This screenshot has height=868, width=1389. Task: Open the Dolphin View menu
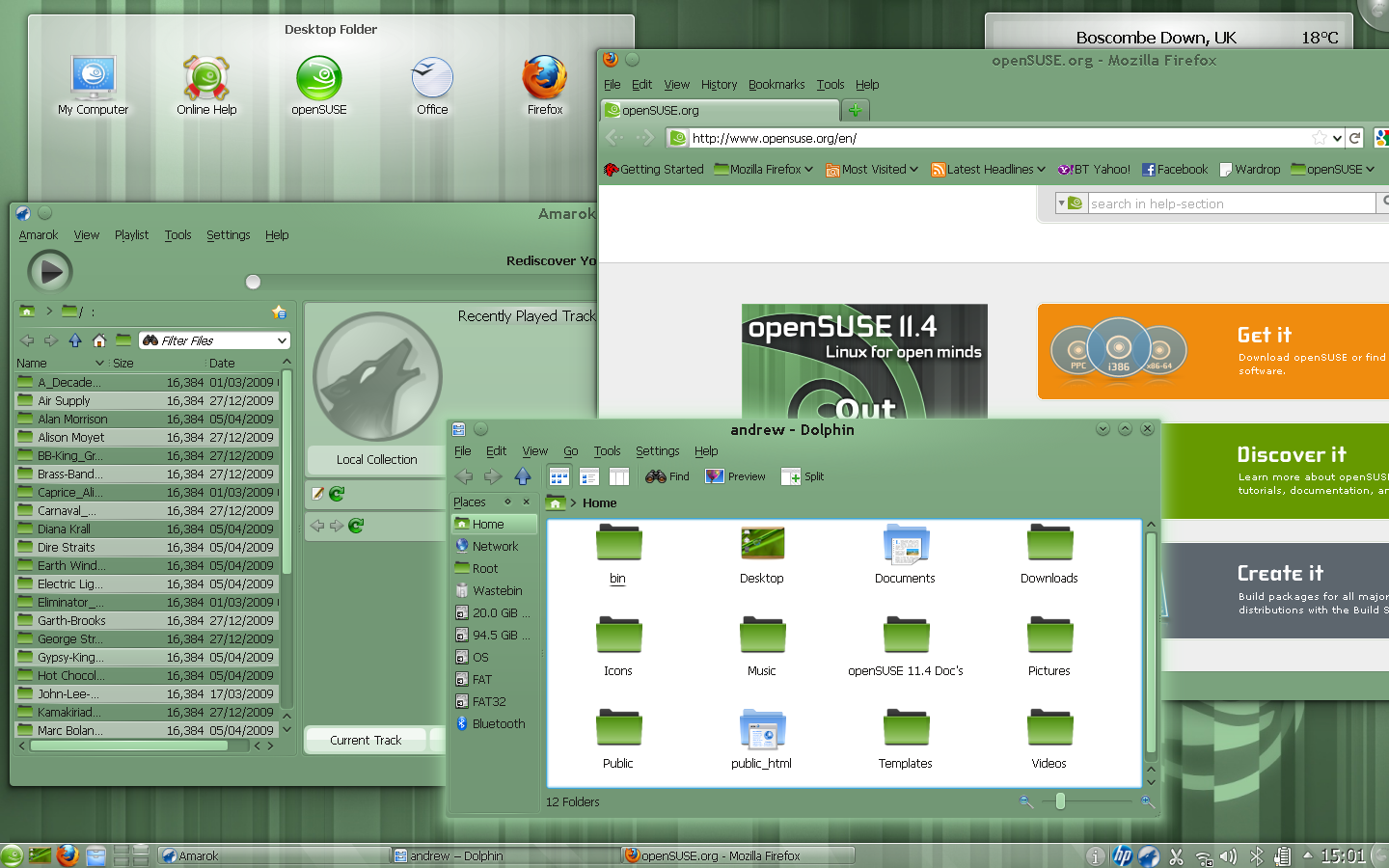(535, 451)
